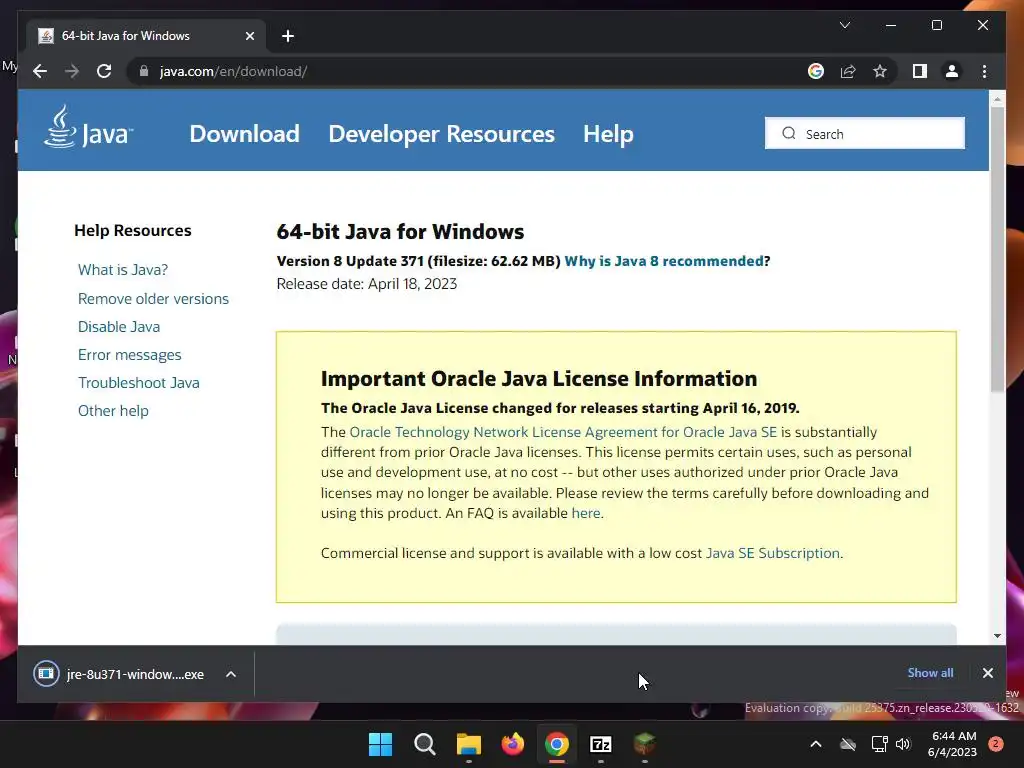Screen dimensions: 1024x768
Task: Open the Java SE Subscription link
Action: click(773, 553)
